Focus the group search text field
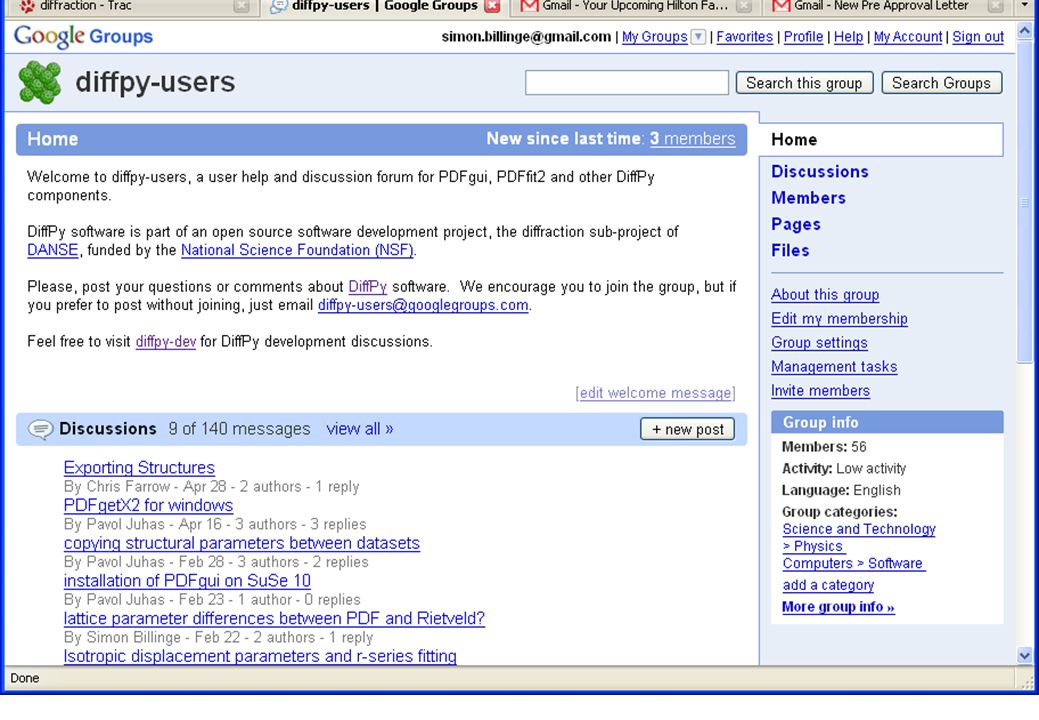This screenshot has height=720, width=1039. (626, 83)
